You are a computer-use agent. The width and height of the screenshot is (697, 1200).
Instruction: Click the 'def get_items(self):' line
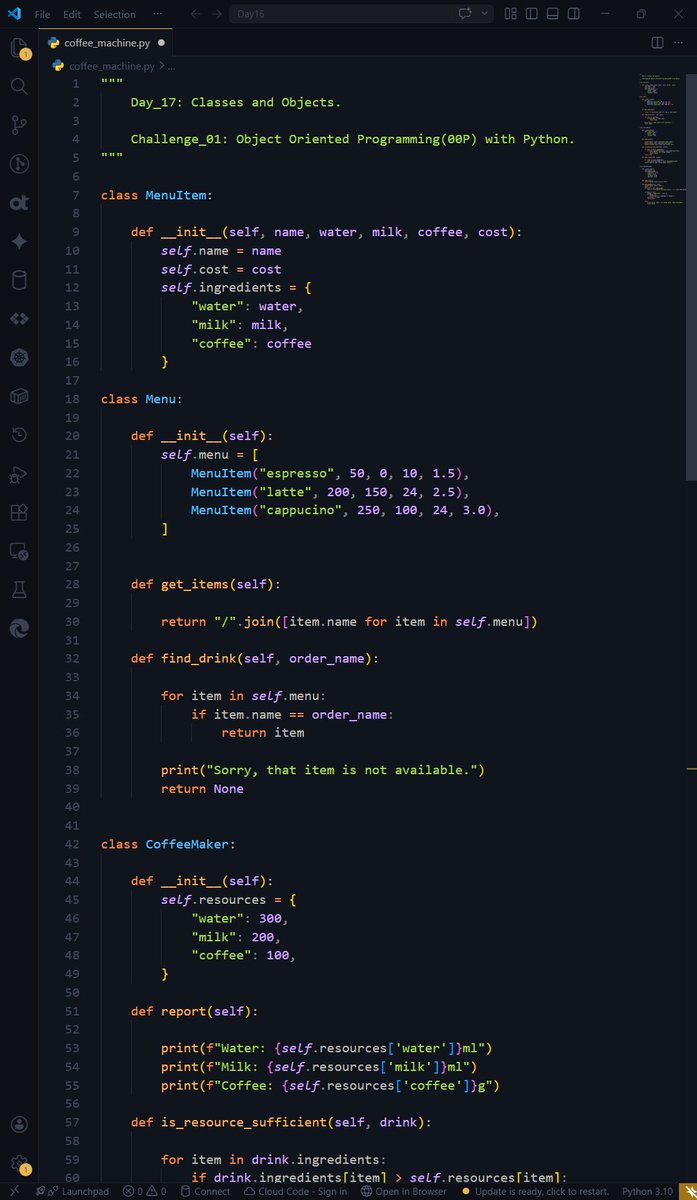coord(206,584)
